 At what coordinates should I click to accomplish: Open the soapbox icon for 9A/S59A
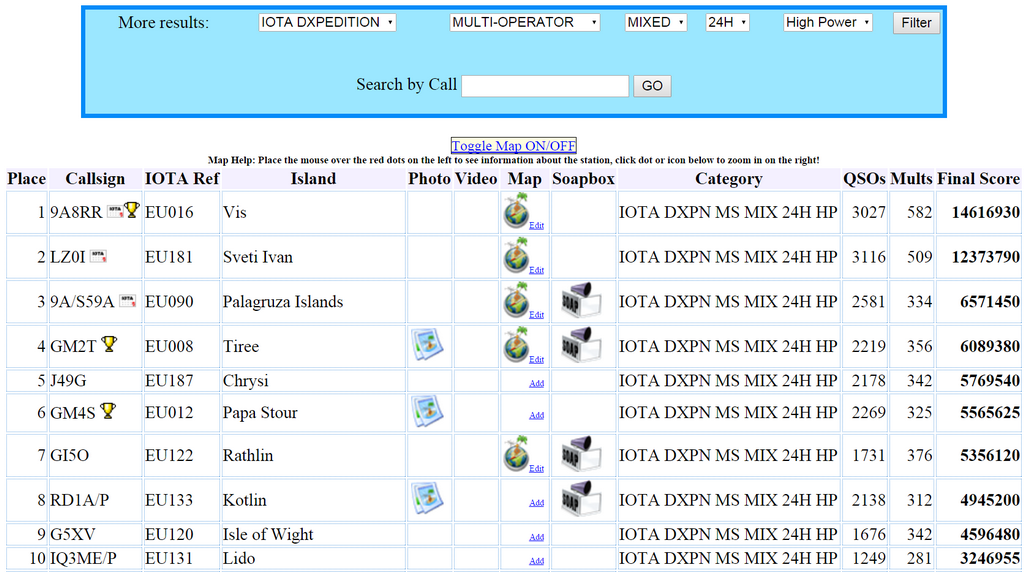[581, 301]
